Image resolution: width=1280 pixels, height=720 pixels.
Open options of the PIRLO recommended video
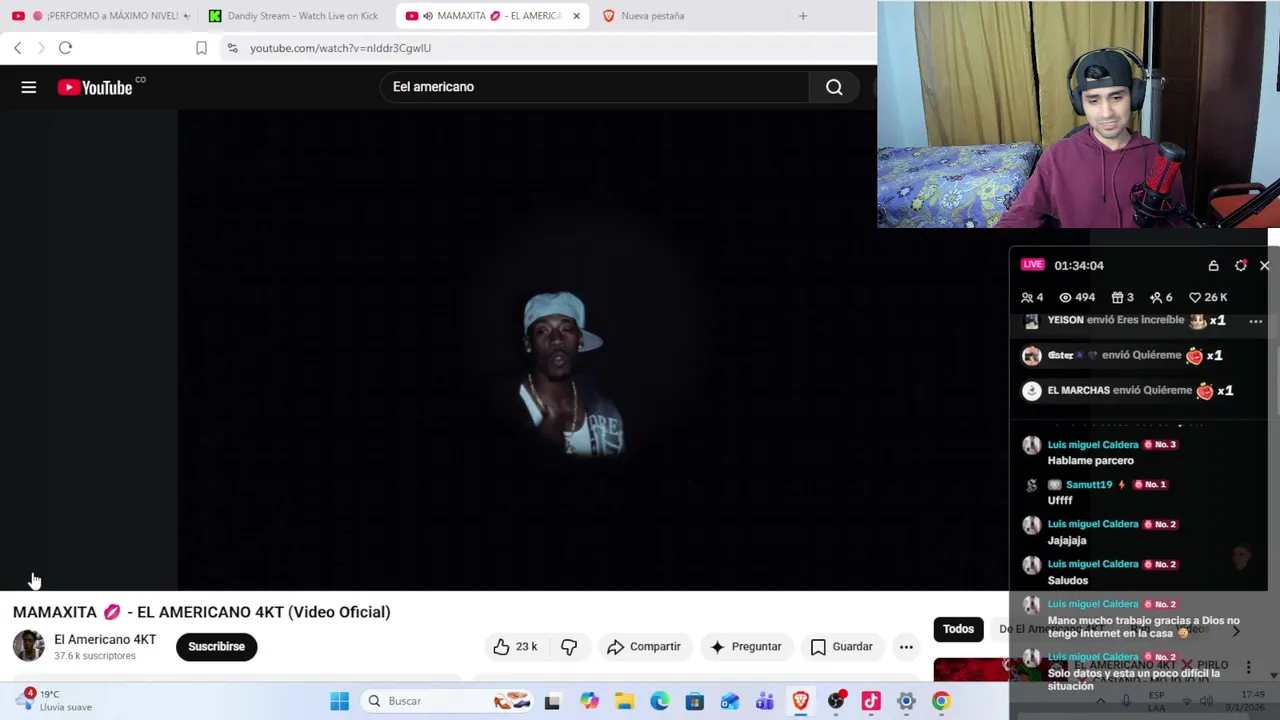tap(1248, 667)
